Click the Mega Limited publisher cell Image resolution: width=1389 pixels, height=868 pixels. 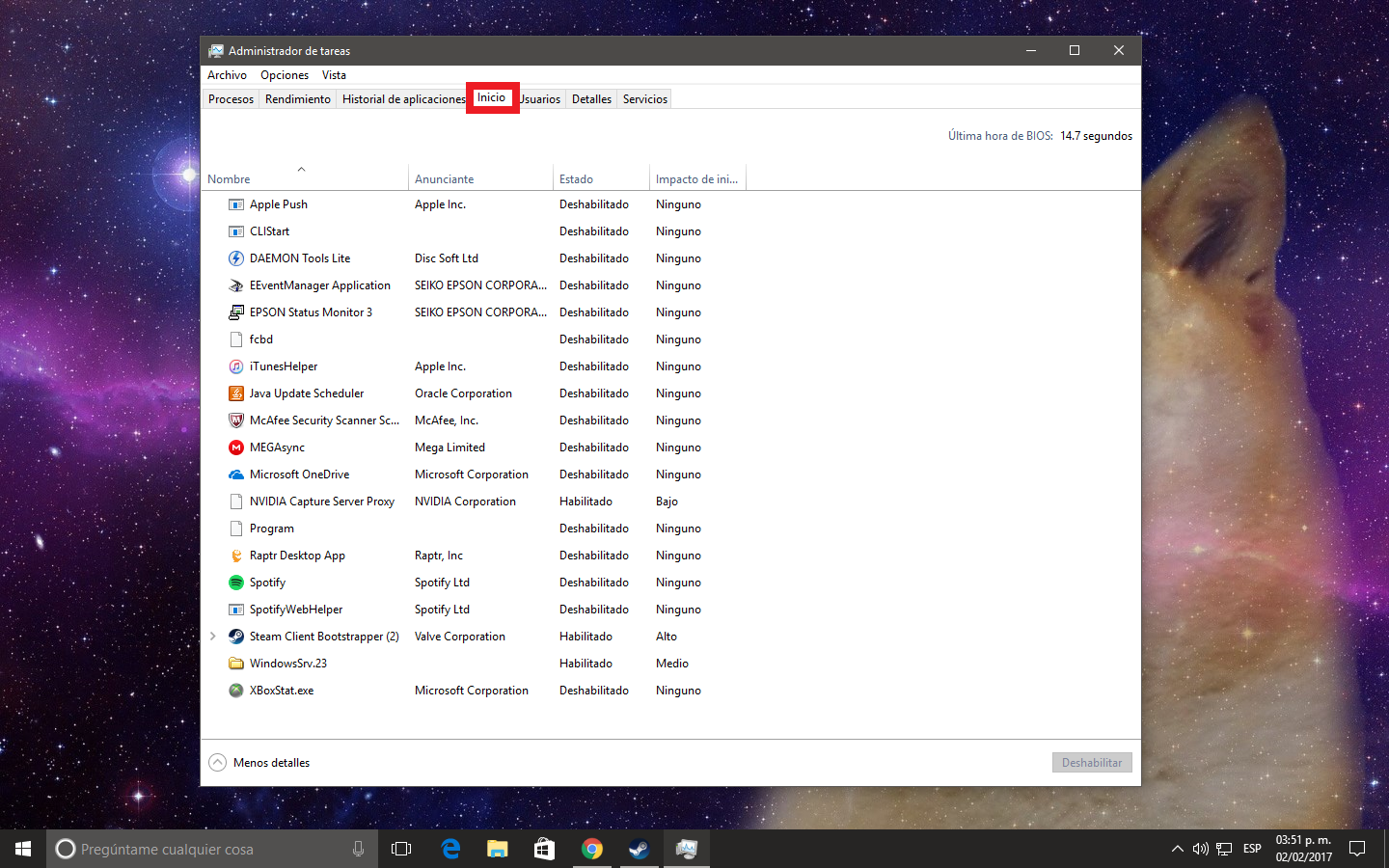pyautogui.click(x=449, y=448)
